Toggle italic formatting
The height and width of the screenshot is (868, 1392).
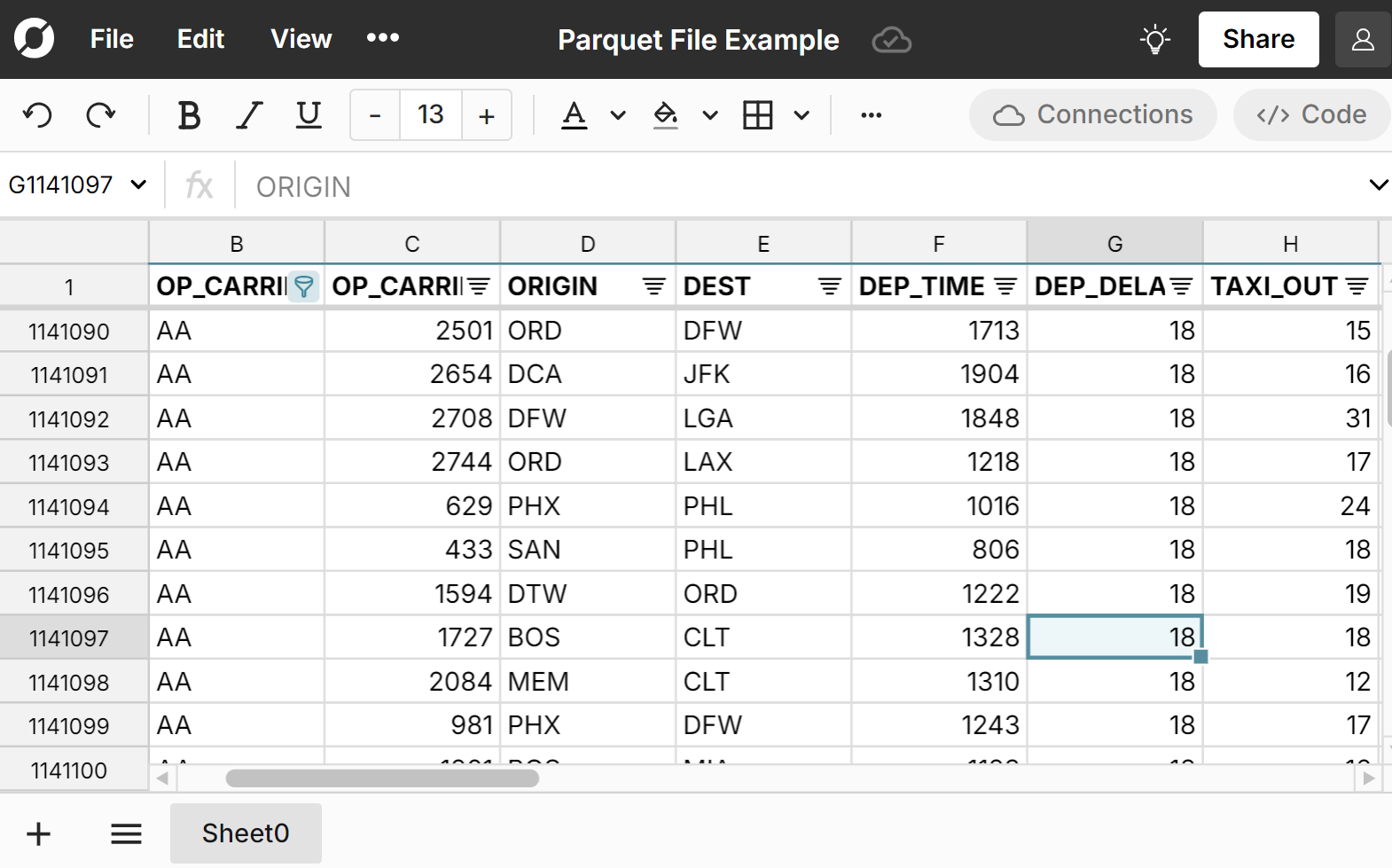249,115
